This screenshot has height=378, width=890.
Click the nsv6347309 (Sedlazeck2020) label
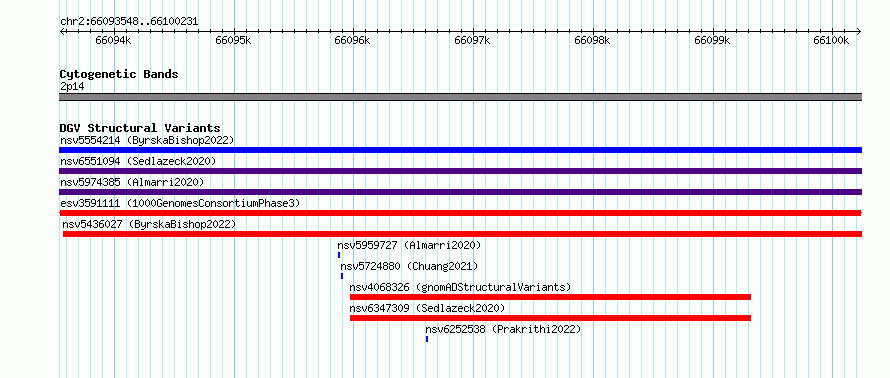[x=427, y=308]
